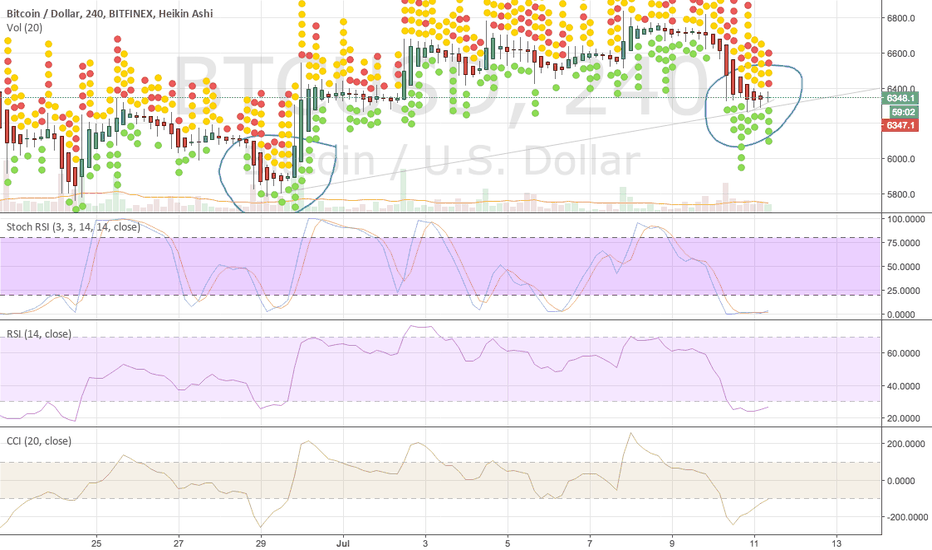Click the 60.0000 RSI scale value
This screenshot has height=550, width=932.
(x=901, y=353)
